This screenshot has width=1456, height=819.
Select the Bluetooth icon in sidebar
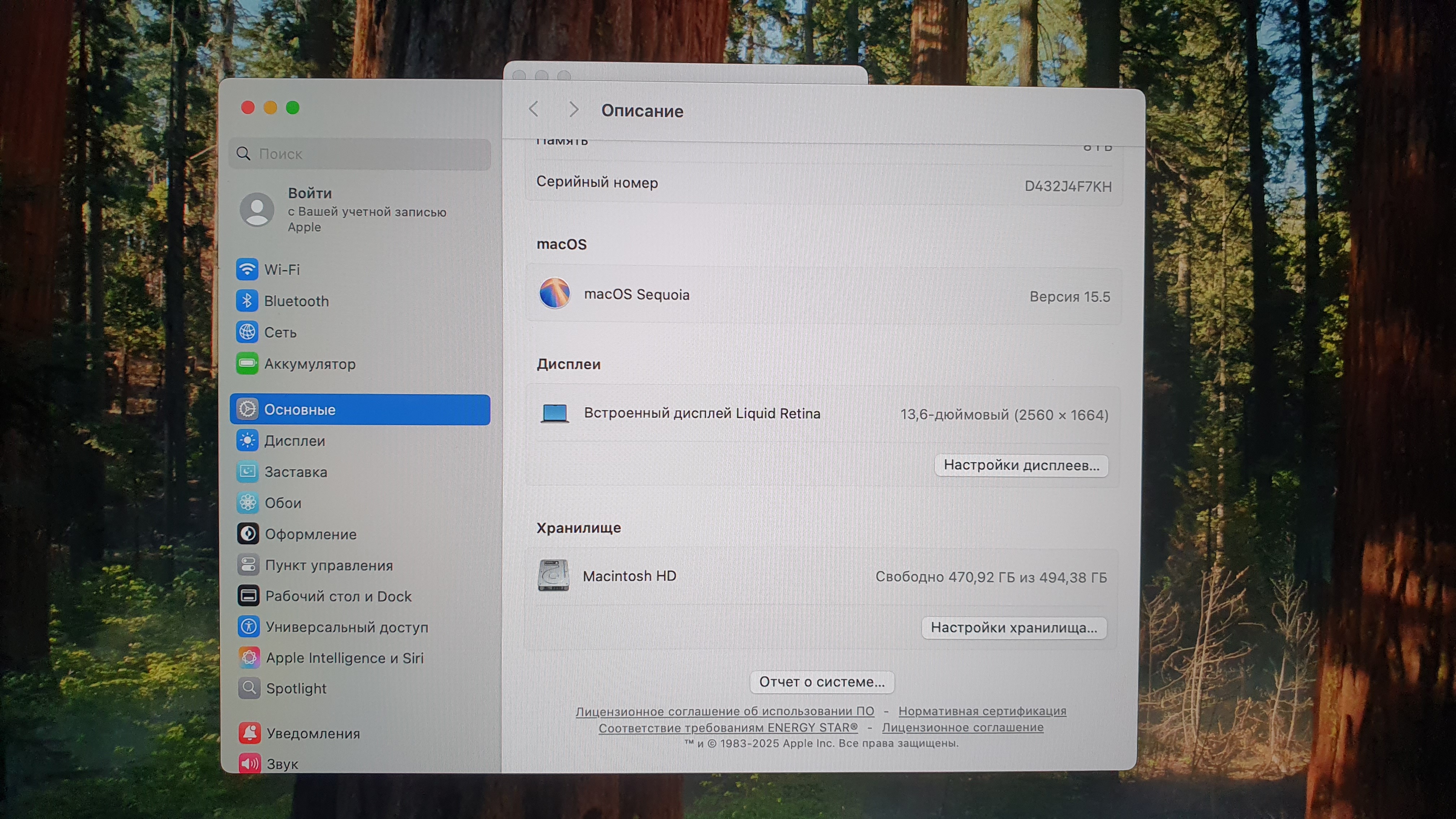(x=247, y=301)
